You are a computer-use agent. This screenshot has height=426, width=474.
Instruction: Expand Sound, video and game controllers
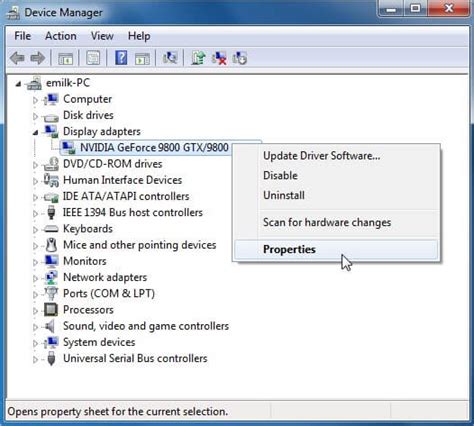[35, 327]
